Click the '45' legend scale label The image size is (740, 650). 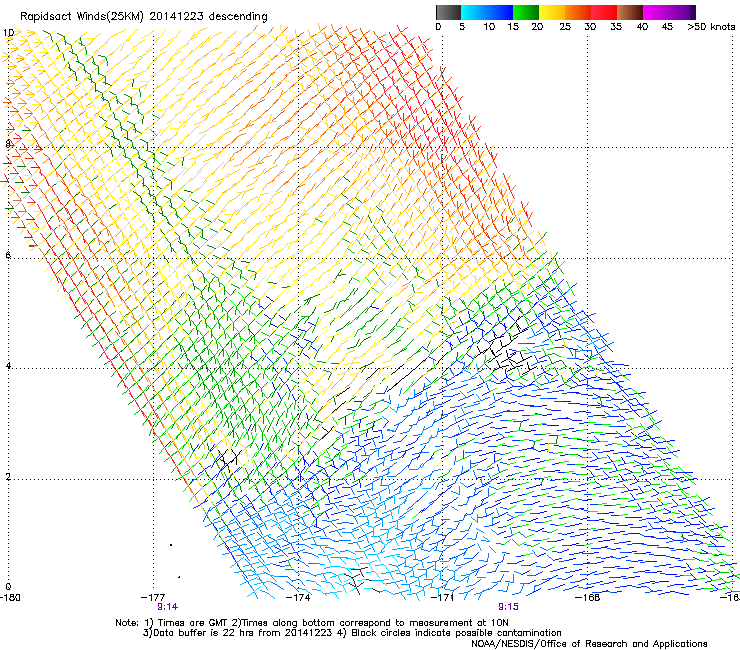[667, 27]
